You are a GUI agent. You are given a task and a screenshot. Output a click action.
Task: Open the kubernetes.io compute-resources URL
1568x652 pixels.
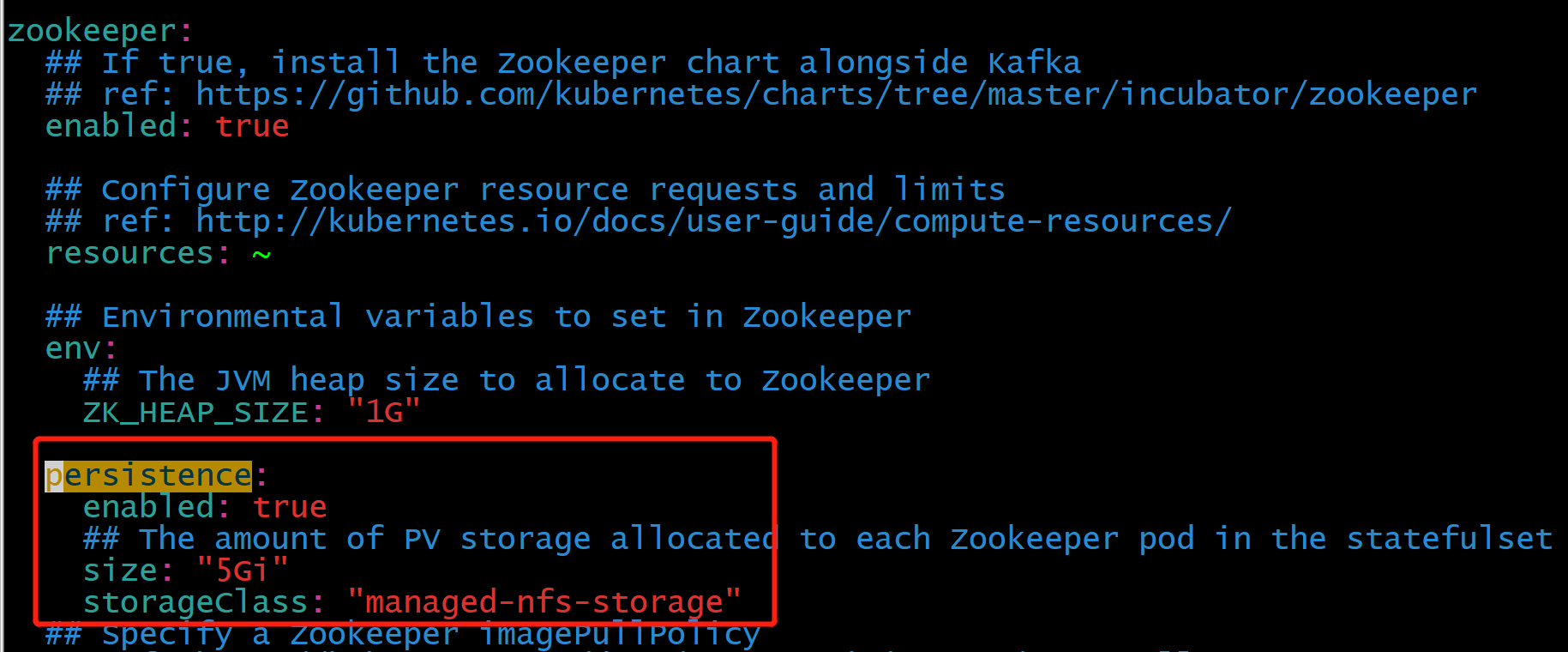(x=713, y=221)
